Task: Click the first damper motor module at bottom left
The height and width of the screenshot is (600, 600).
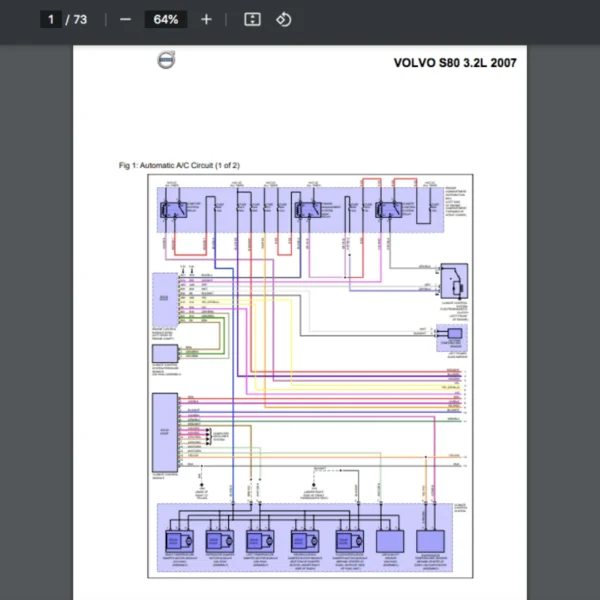Action: (179, 541)
